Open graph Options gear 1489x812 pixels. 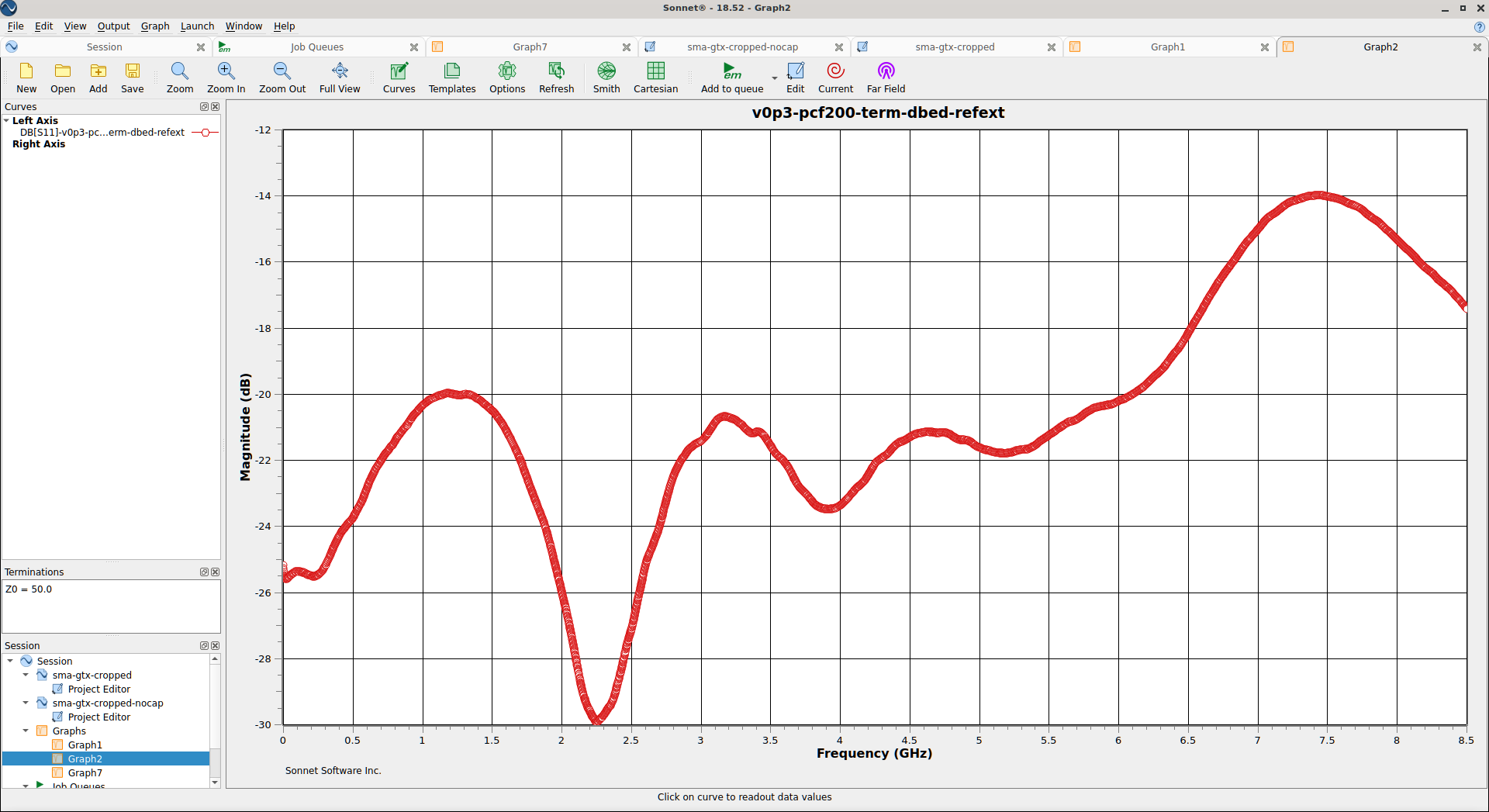pos(507,78)
